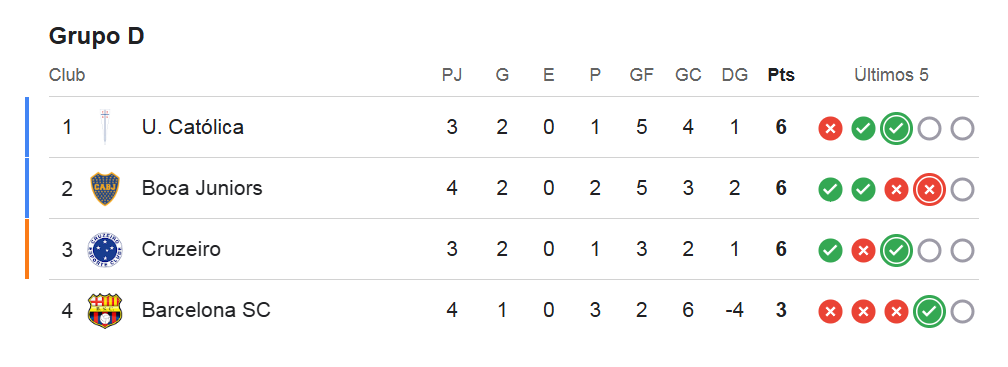Click the Últimos 5 column header
The height and width of the screenshot is (367, 1008).
pos(892,75)
